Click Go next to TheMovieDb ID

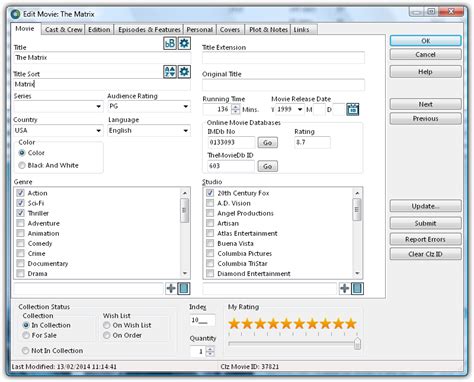[267, 166]
